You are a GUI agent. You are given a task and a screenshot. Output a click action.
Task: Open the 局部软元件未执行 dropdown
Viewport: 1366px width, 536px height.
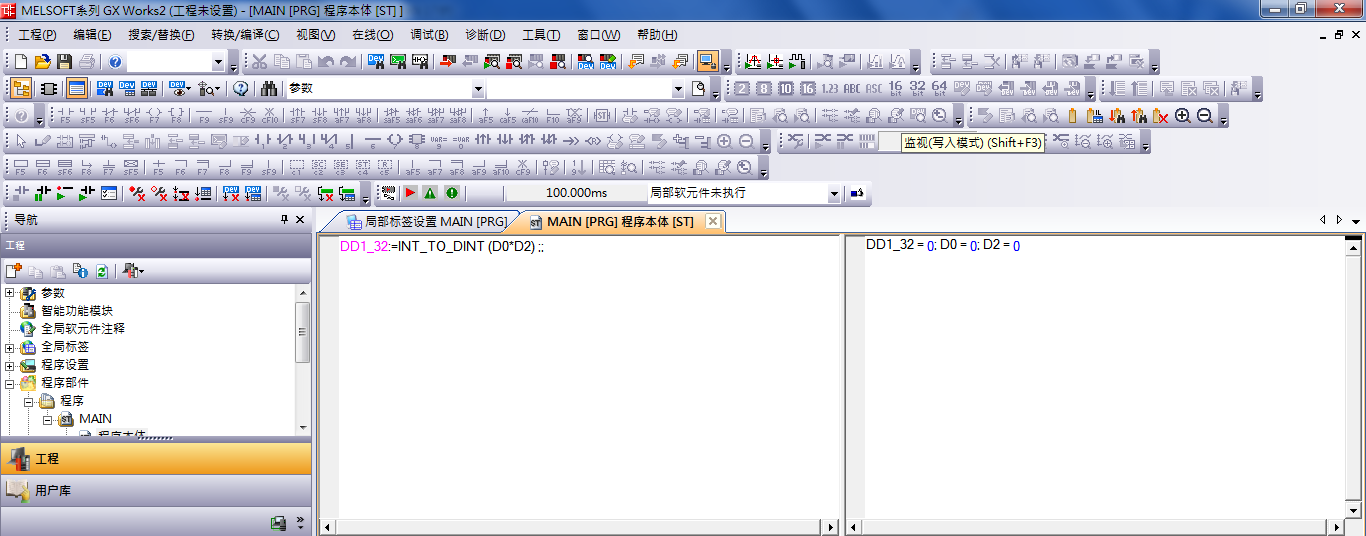coord(834,194)
